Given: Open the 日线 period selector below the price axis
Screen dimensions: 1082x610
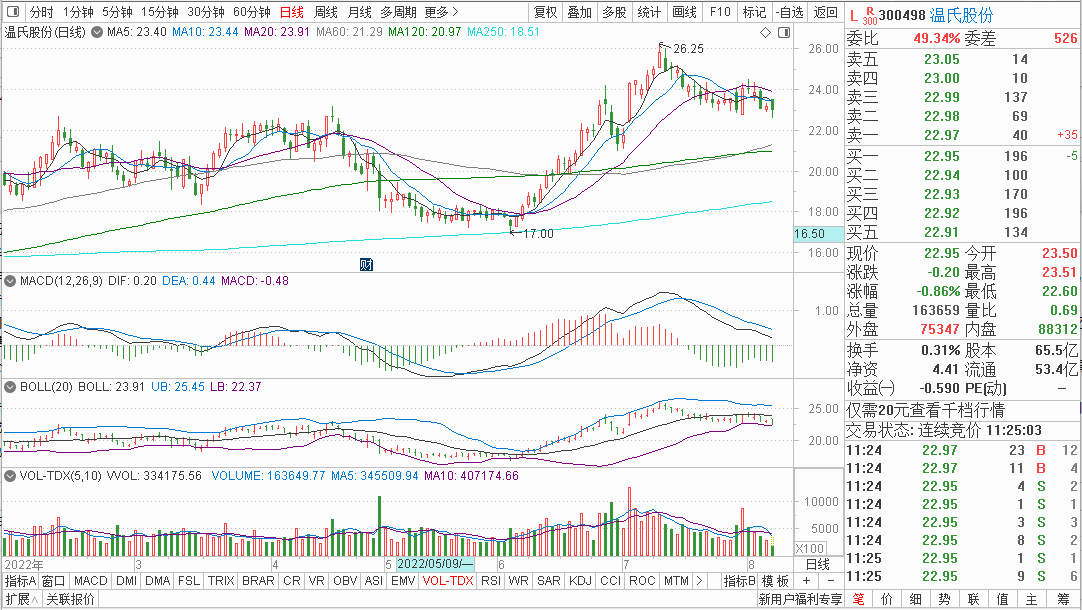Looking at the screenshot, I should [818, 564].
